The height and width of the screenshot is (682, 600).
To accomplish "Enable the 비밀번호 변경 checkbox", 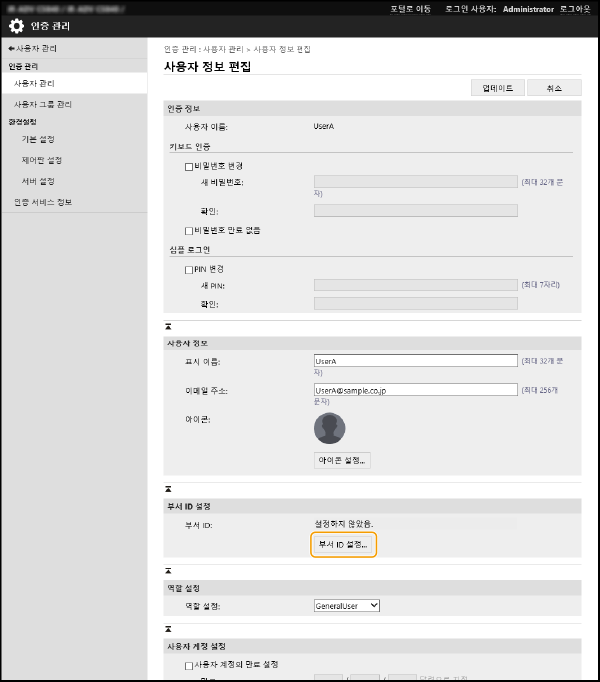I will [188, 166].
